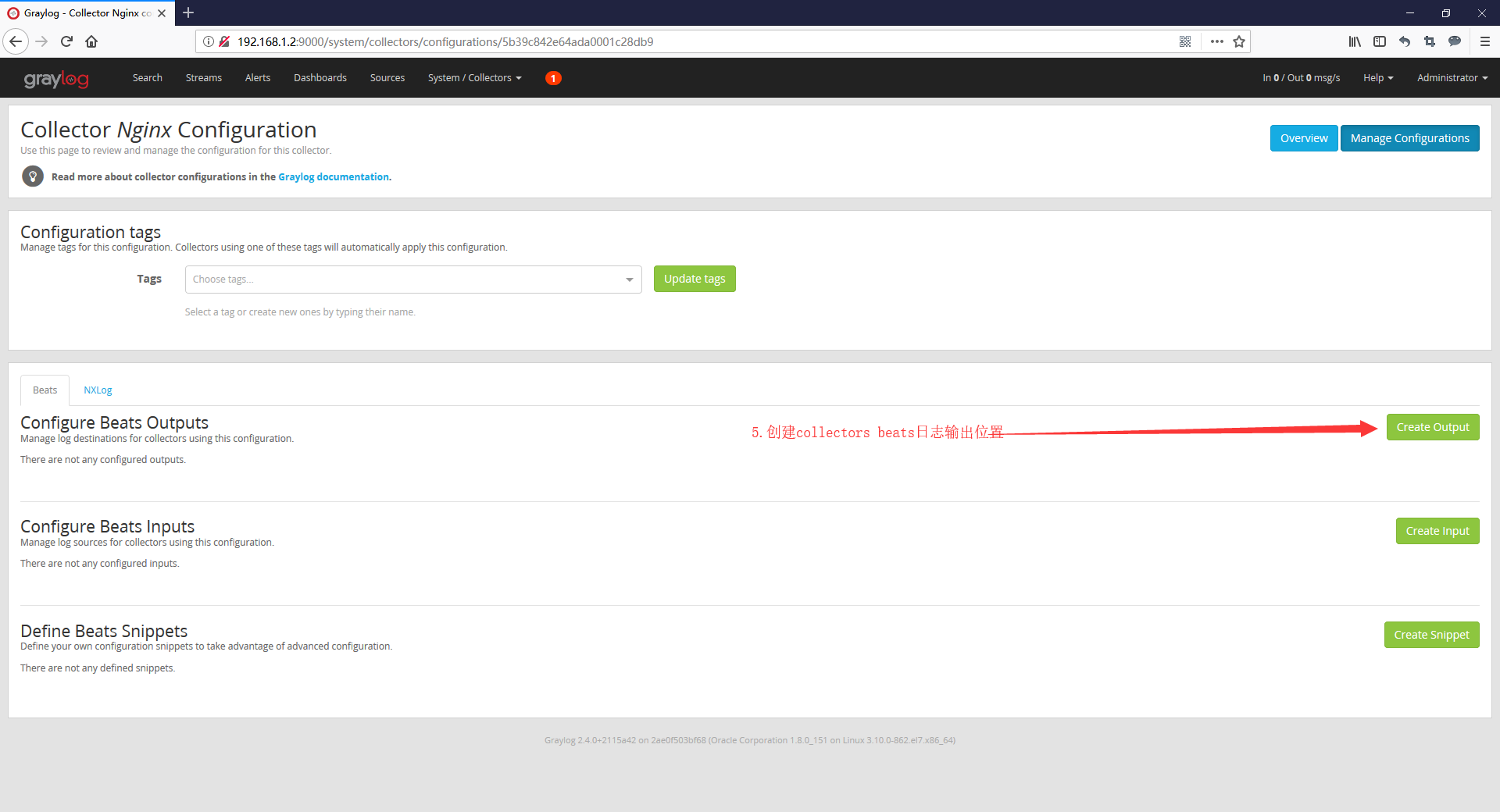The height and width of the screenshot is (812, 1500).
Task: Click the Graylog logo
Action: coord(56,78)
